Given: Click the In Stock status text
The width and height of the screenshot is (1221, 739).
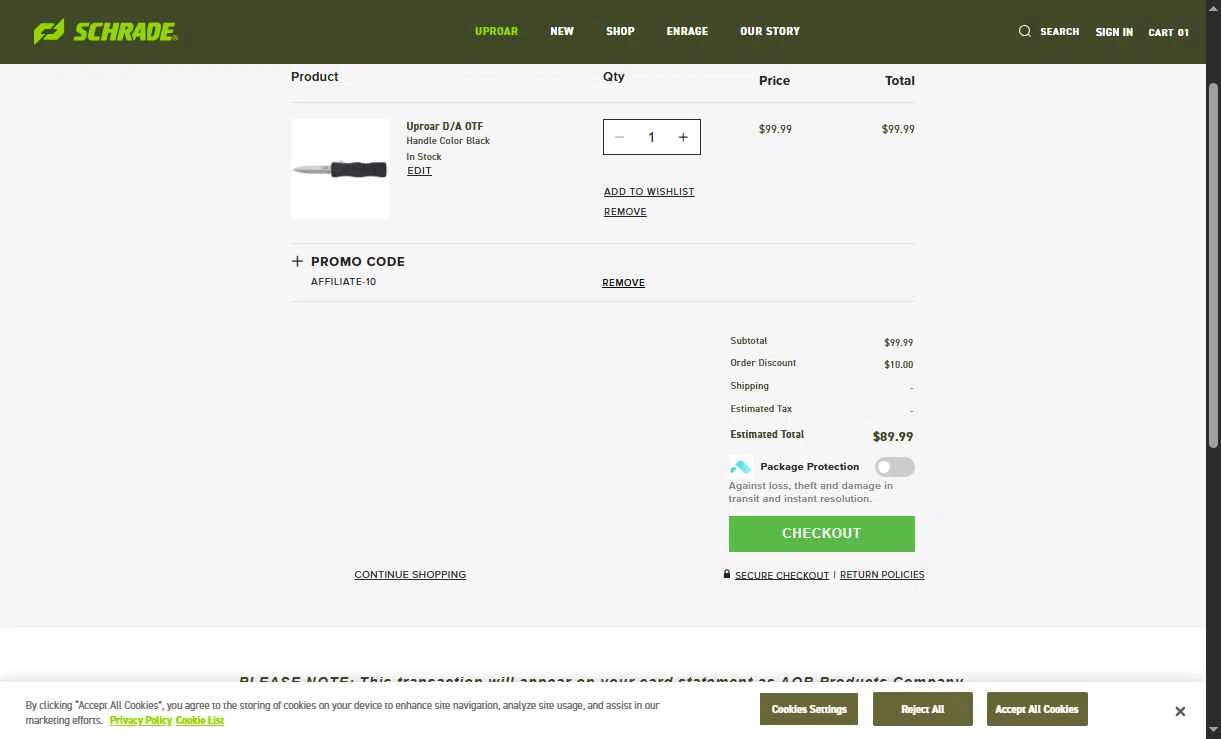Looking at the screenshot, I should pos(424,157).
